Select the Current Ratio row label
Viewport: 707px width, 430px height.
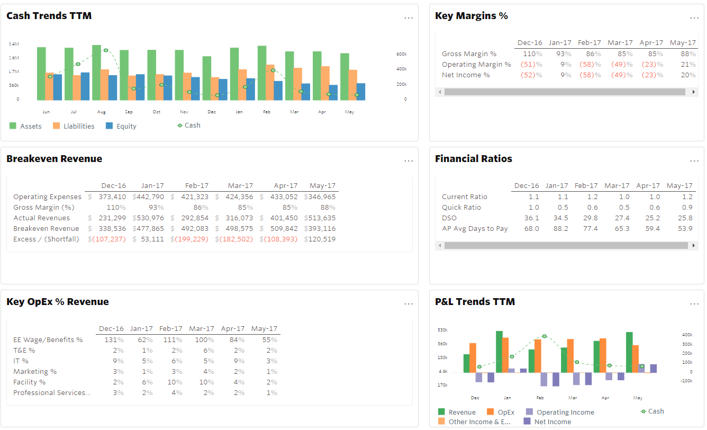point(464,197)
